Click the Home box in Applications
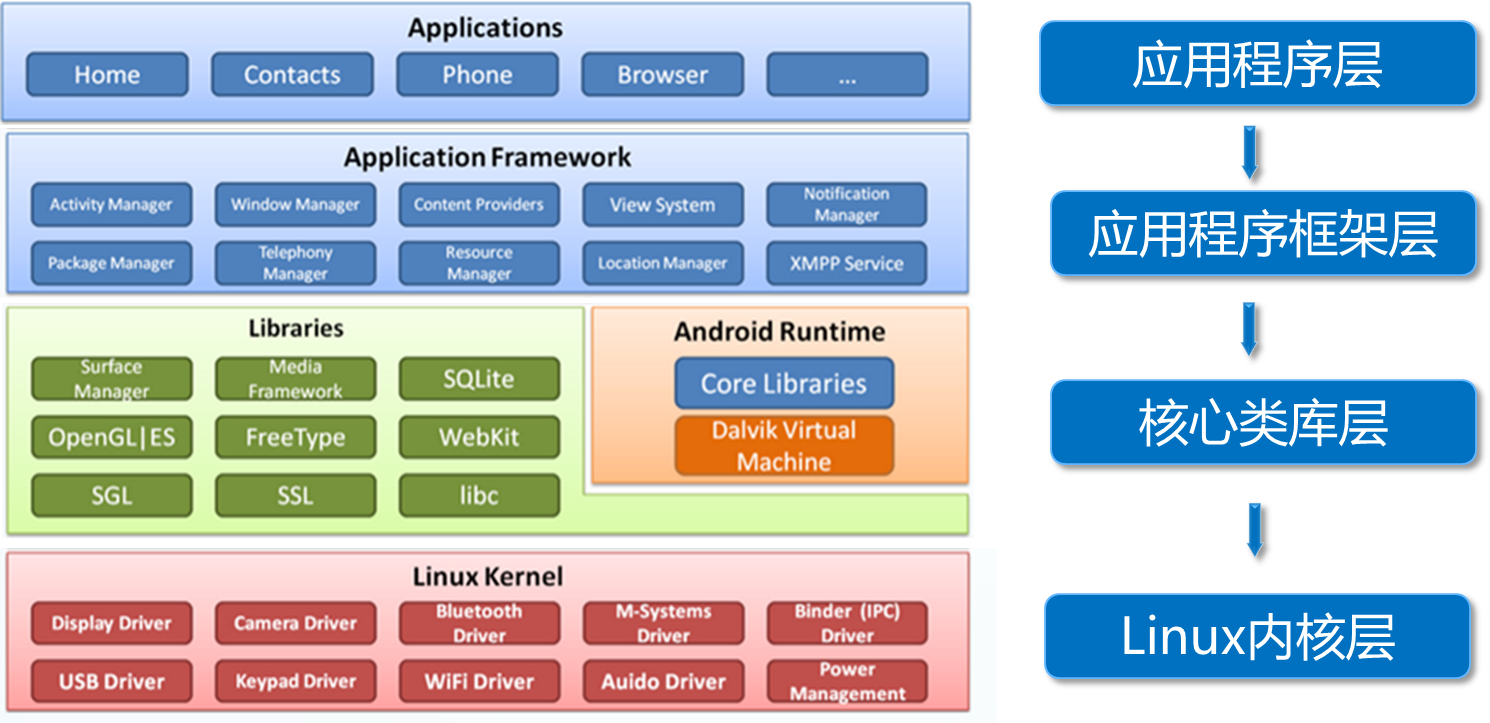The width and height of the screenshot is (1490, 723). point(107,75)
